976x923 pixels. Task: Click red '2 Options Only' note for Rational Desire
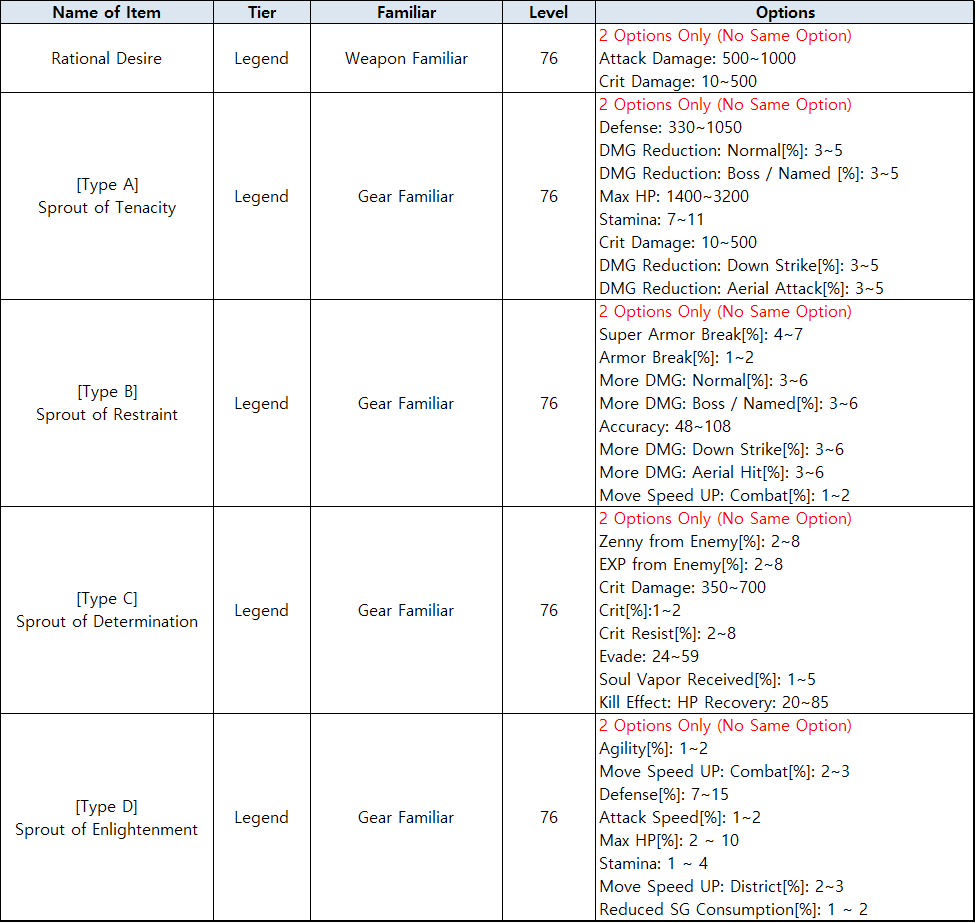click(x=725, y=36)
